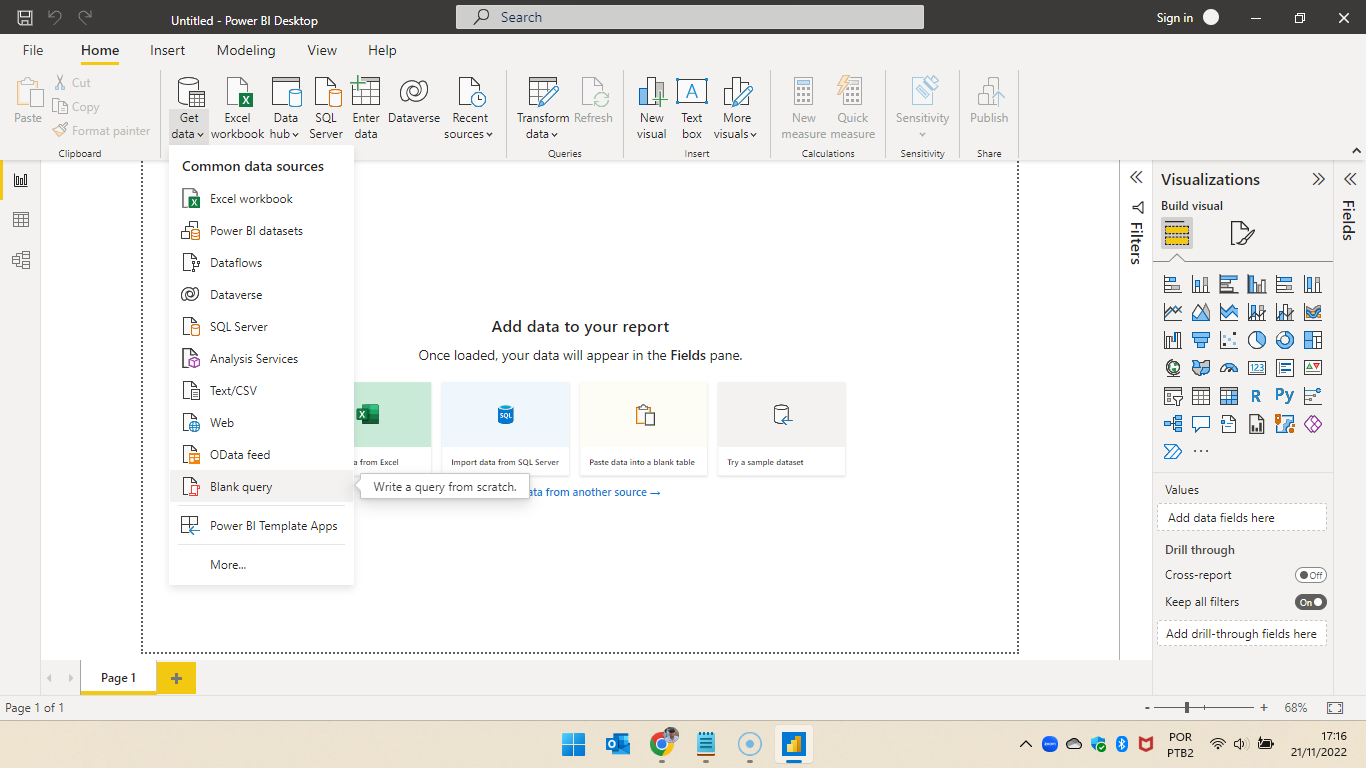Viewport: 1366px width, 768px height.
Task: Select the Slicer visual
Action: [1173, 396]
